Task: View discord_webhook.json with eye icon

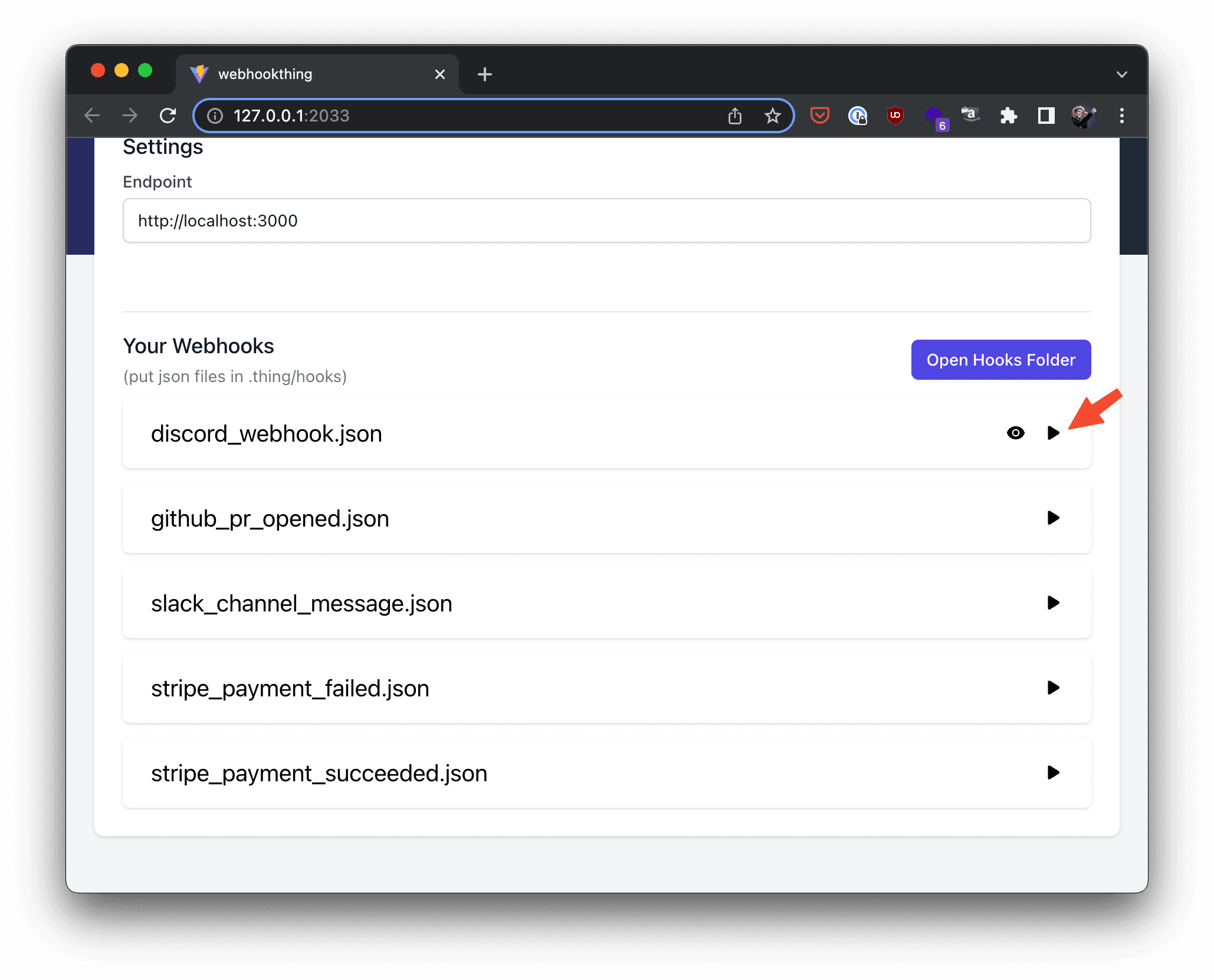Action: coord(1015,433)
